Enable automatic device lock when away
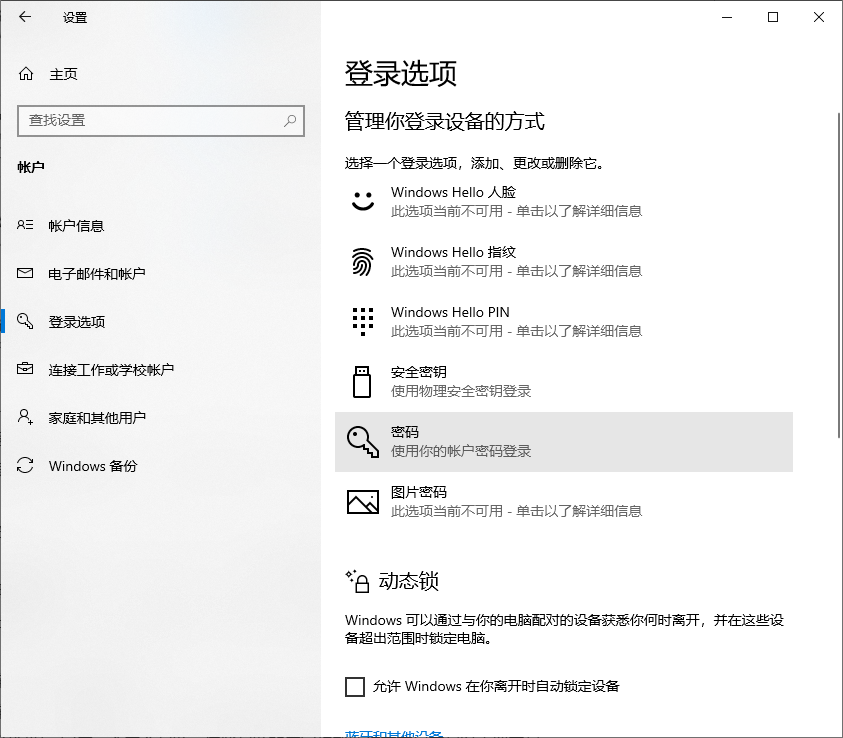The image size is (843, 738). coord(355,687)
